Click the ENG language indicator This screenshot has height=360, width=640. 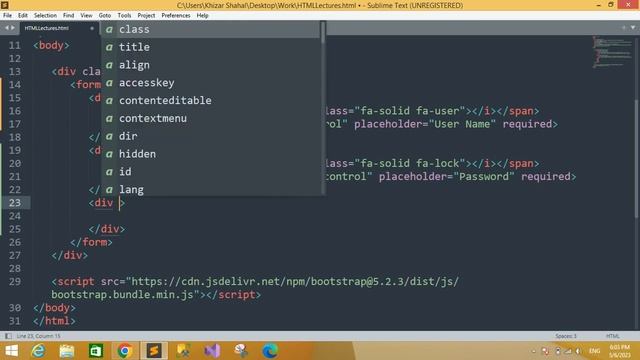(594, 351)
